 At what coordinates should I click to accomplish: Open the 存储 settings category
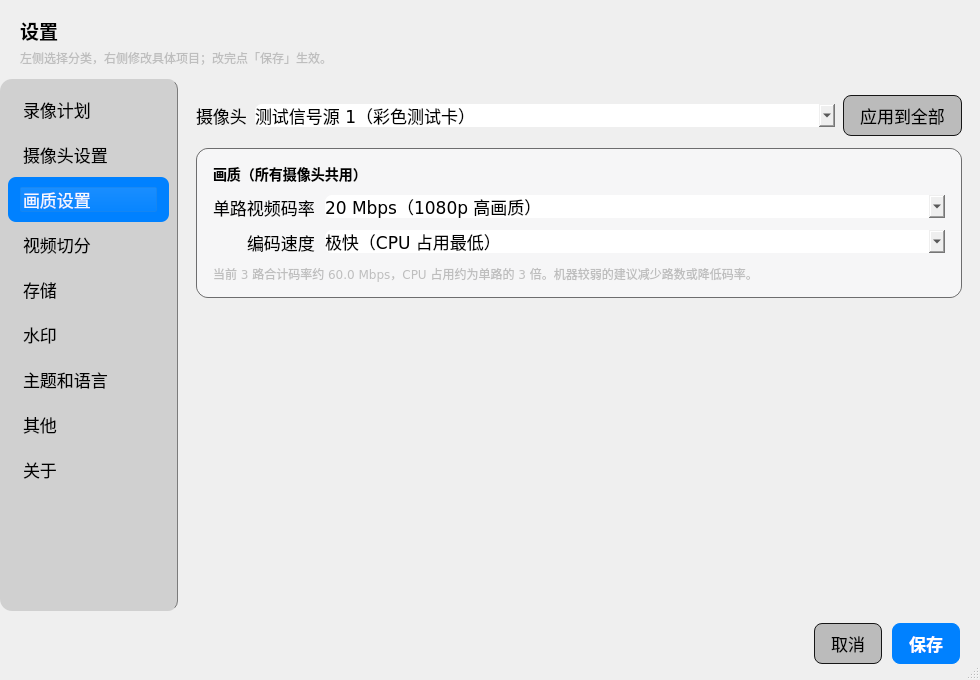pos(88,290)
